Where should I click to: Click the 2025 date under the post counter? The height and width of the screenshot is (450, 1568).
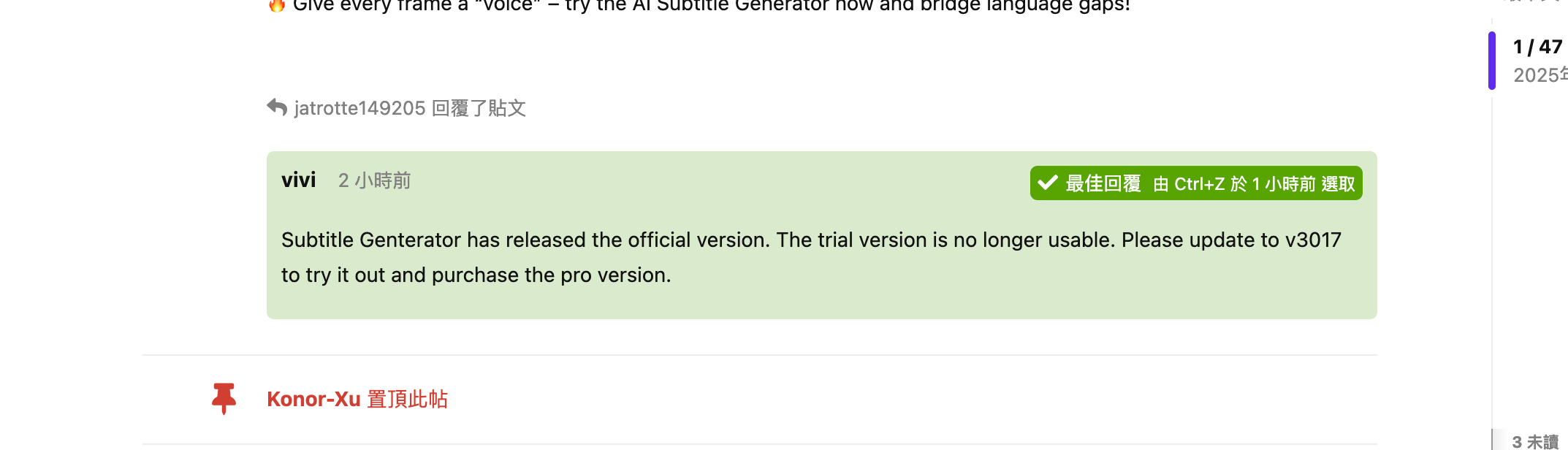(1540, 75)
